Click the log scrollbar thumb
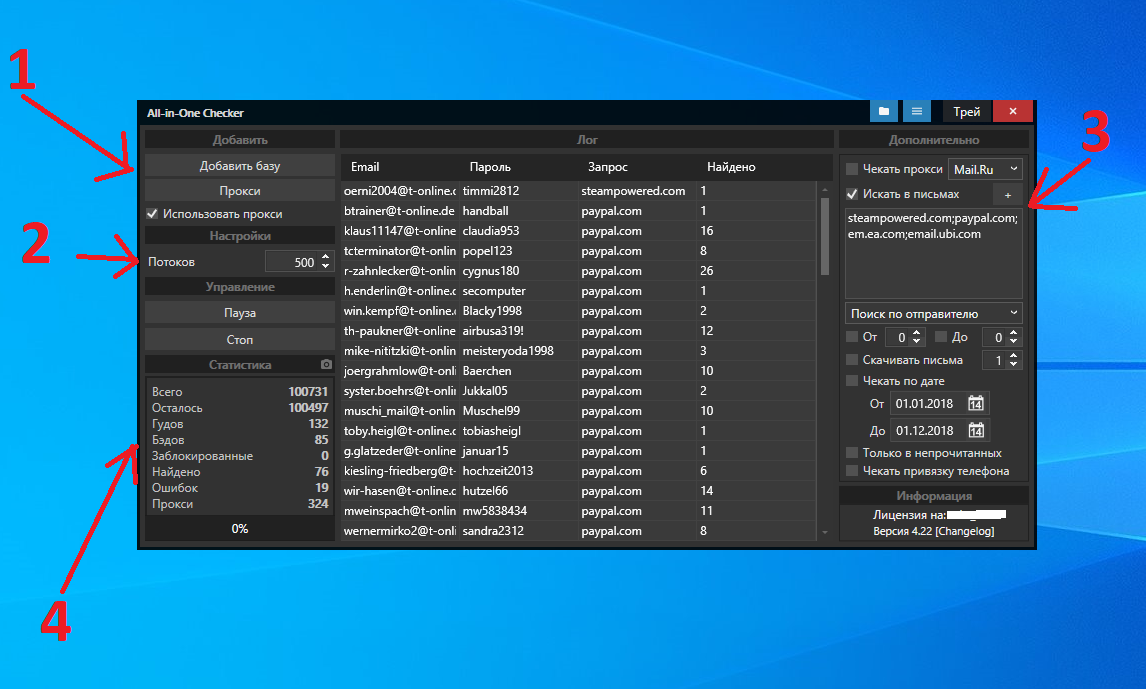The height and width of the screenshot is (689, 1146). point(825,236)
